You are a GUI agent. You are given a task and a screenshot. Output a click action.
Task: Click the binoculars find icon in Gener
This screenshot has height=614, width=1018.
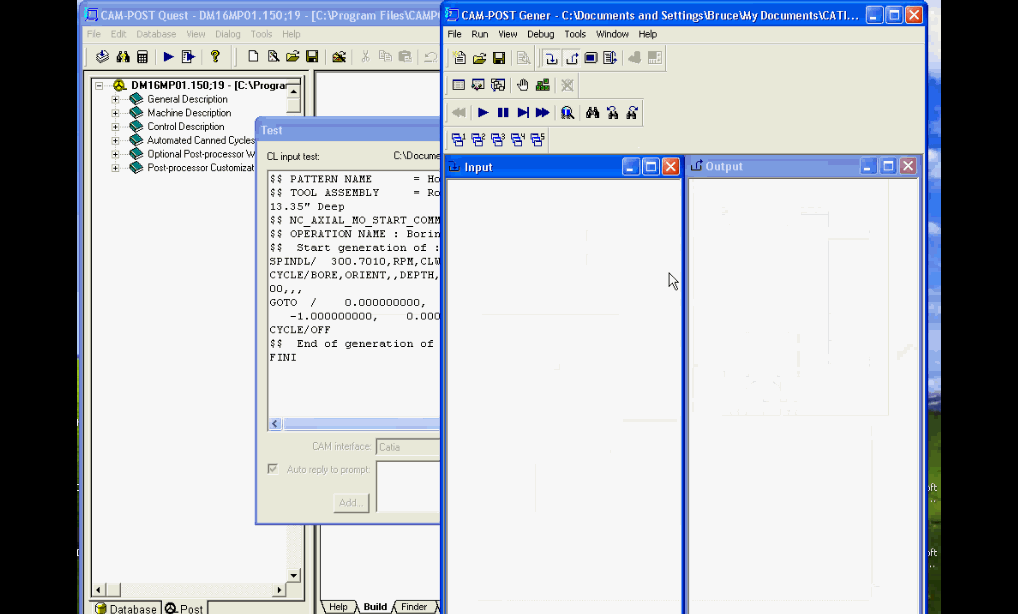(x=592, y=112)
